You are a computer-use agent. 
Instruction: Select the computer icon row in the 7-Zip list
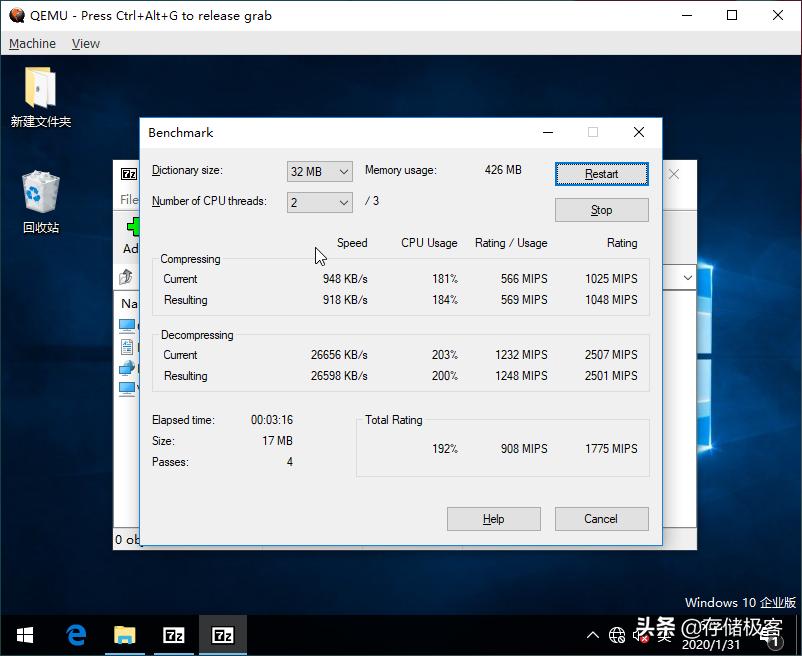click(127, 326)
